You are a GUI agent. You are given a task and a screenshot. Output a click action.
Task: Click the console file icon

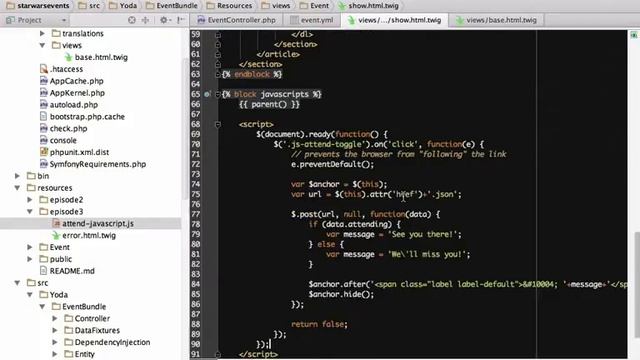pyautogui.click(x=44, y=140)
